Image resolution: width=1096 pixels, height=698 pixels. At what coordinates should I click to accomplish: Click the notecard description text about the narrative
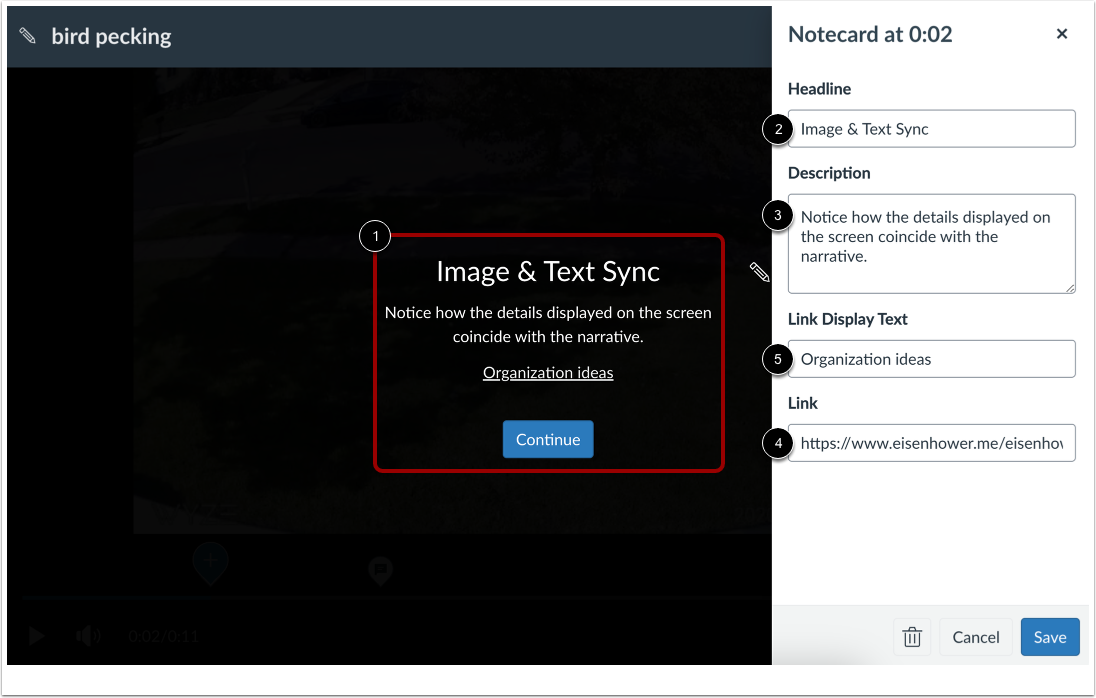point(548,325)
